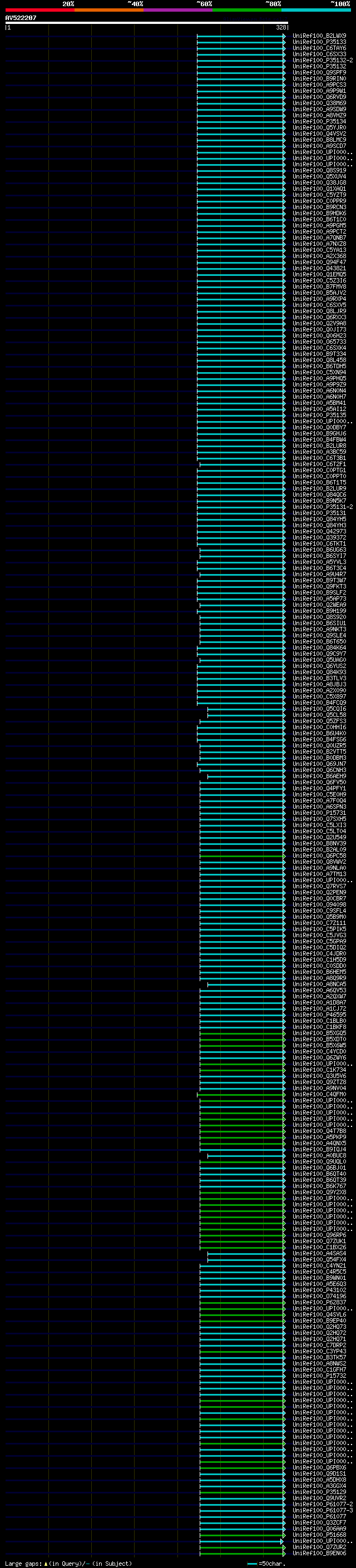Click the label UniRef100_Q38M69
Image resolution: width=356 pixels, height=1568 pixels.
click(319, 103)
